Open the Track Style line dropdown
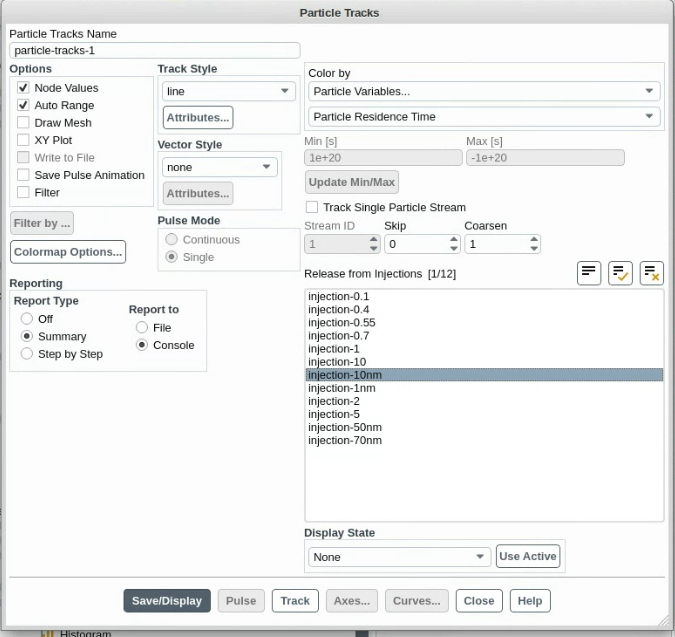This screenshot has width=675, height=637. pos(228,91)
